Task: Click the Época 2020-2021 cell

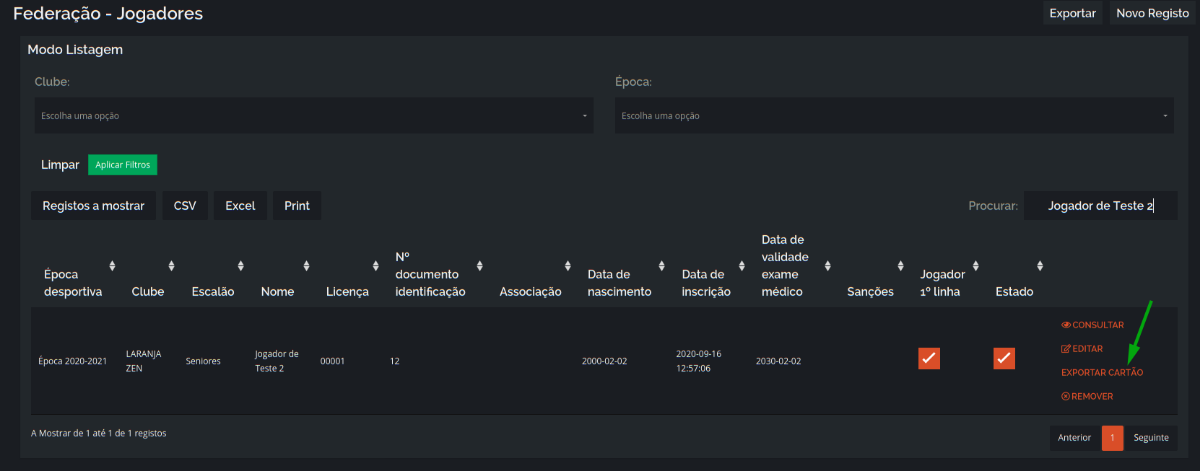Action: pyautogui.click(x=72, y=361)
